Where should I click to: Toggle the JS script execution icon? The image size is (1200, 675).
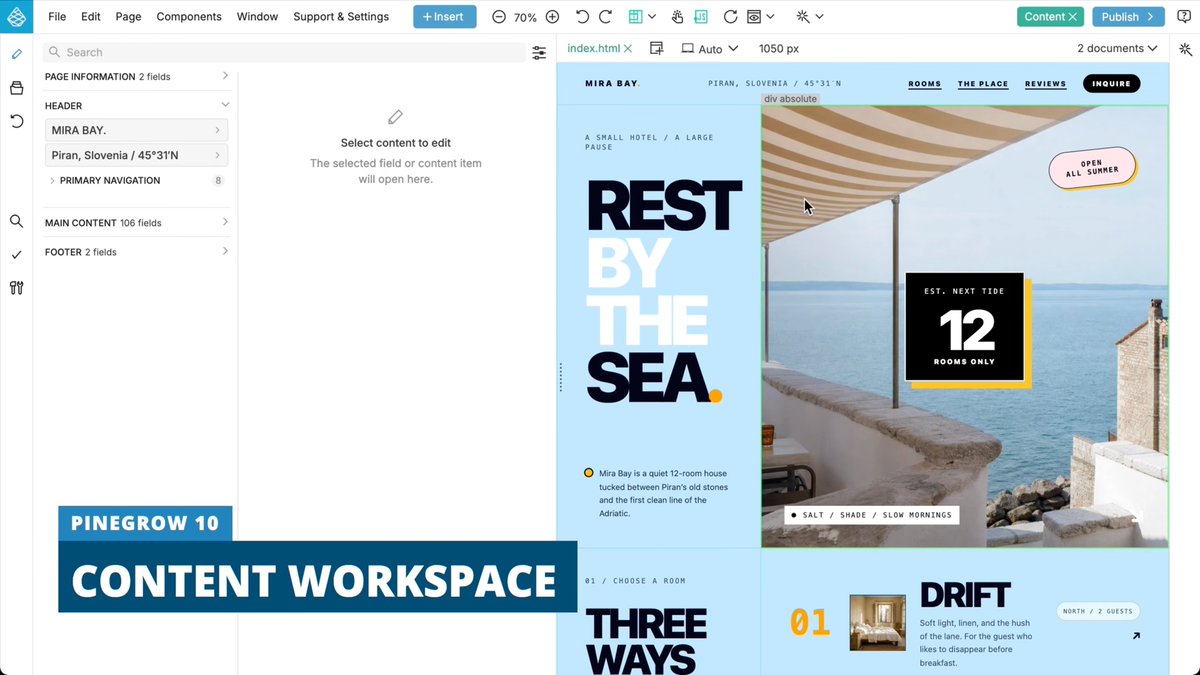click(701, 17)
